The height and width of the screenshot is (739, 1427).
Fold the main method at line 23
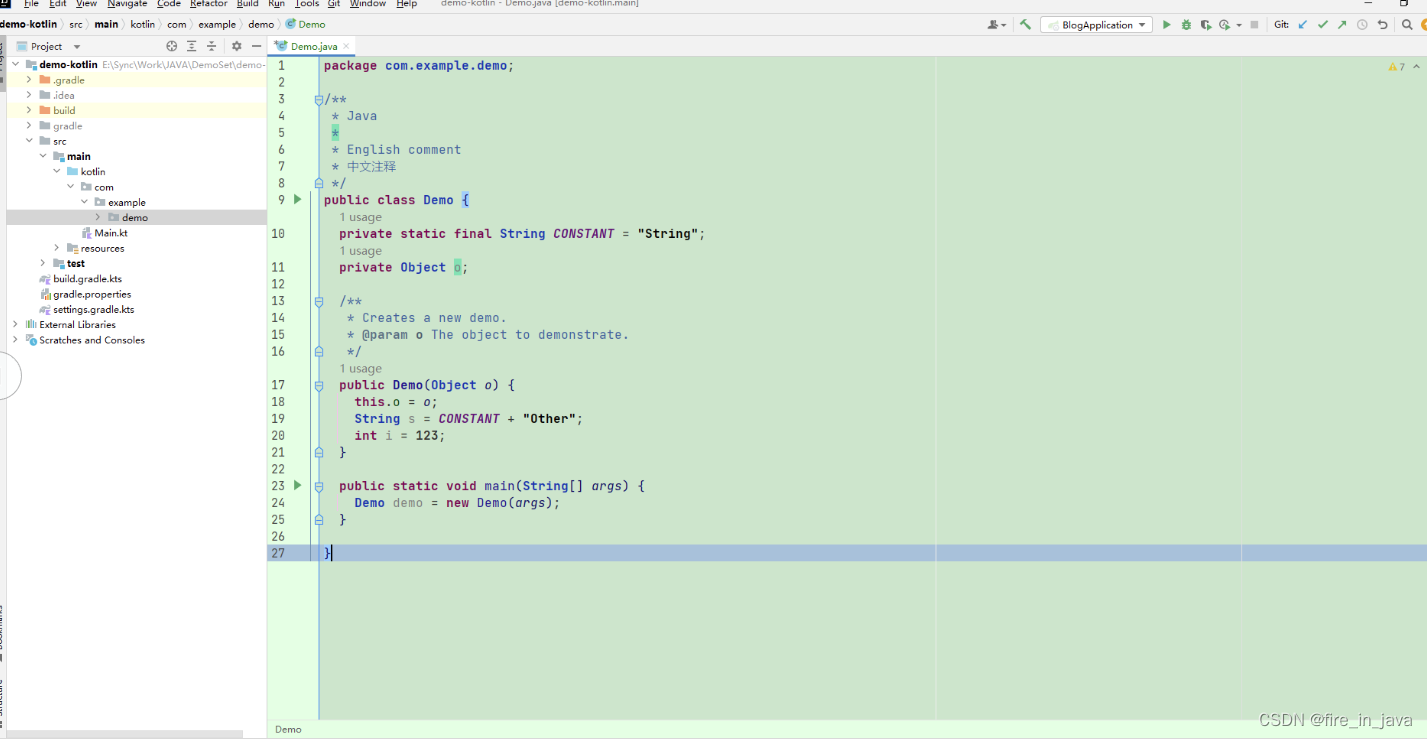(319, 486)
